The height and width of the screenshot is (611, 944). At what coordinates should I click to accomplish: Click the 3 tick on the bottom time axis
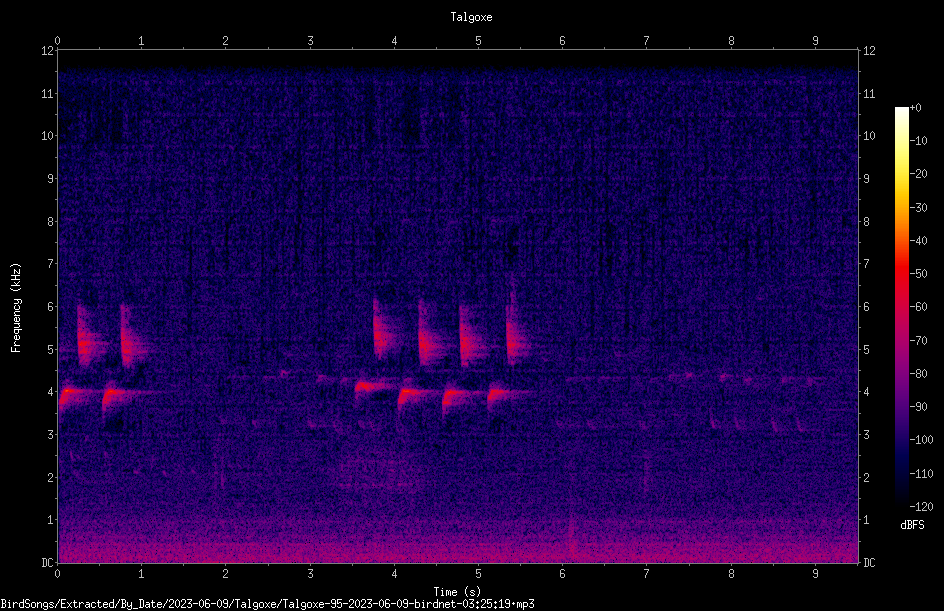click(x=310, y=574)
